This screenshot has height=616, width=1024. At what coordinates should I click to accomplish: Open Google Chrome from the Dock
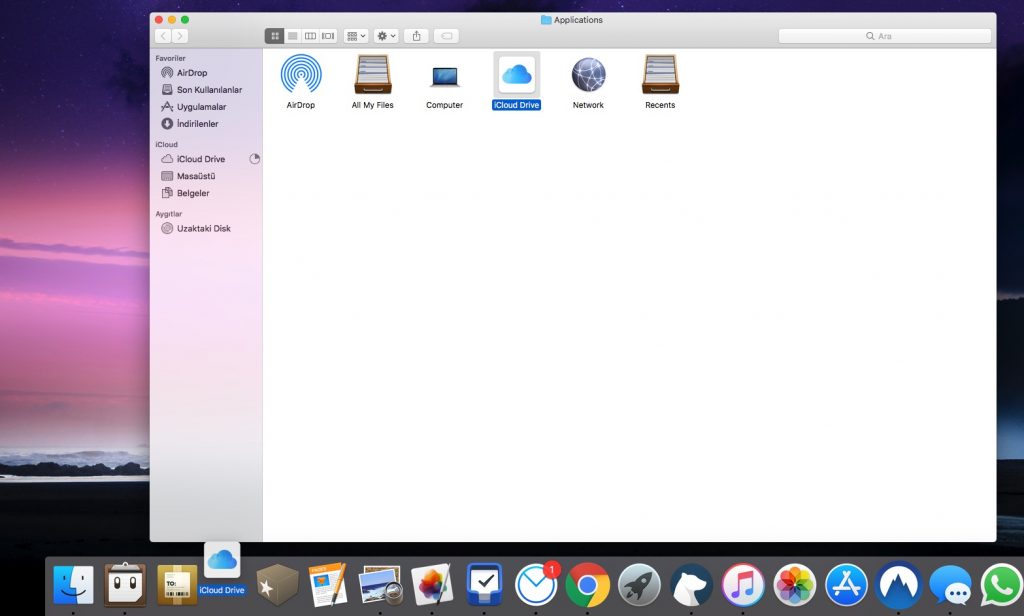tap(587, 585)
